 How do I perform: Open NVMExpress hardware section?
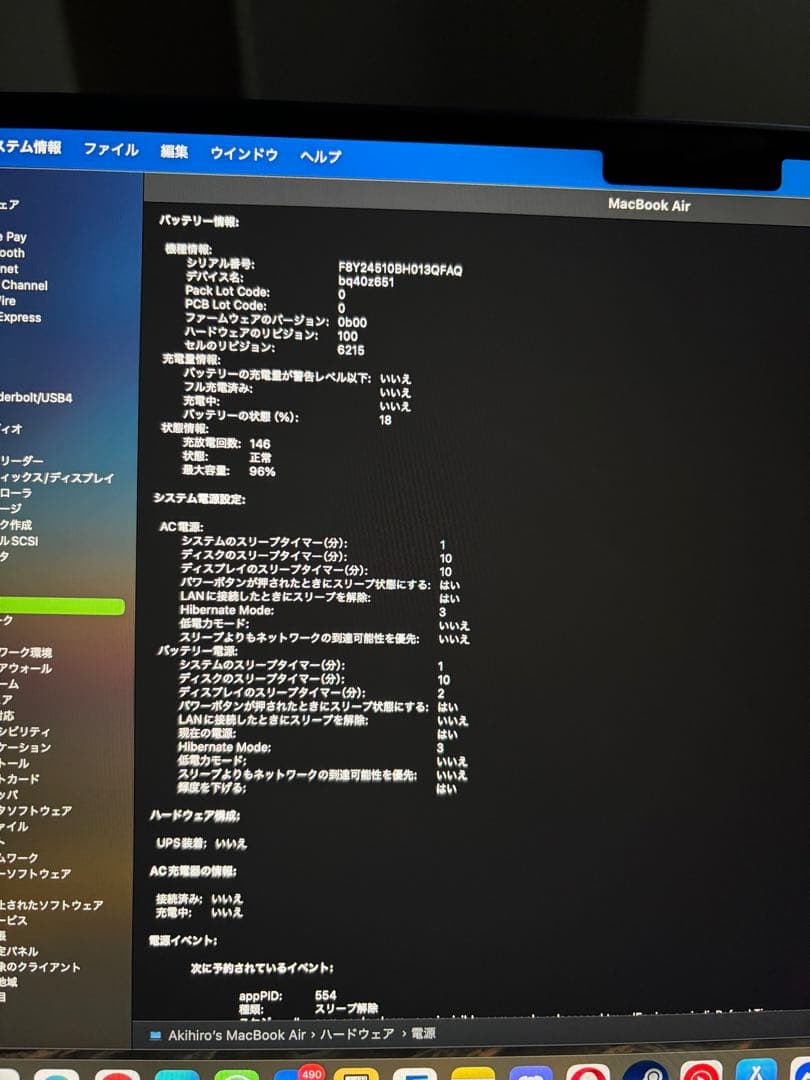[x=20, y=318]
